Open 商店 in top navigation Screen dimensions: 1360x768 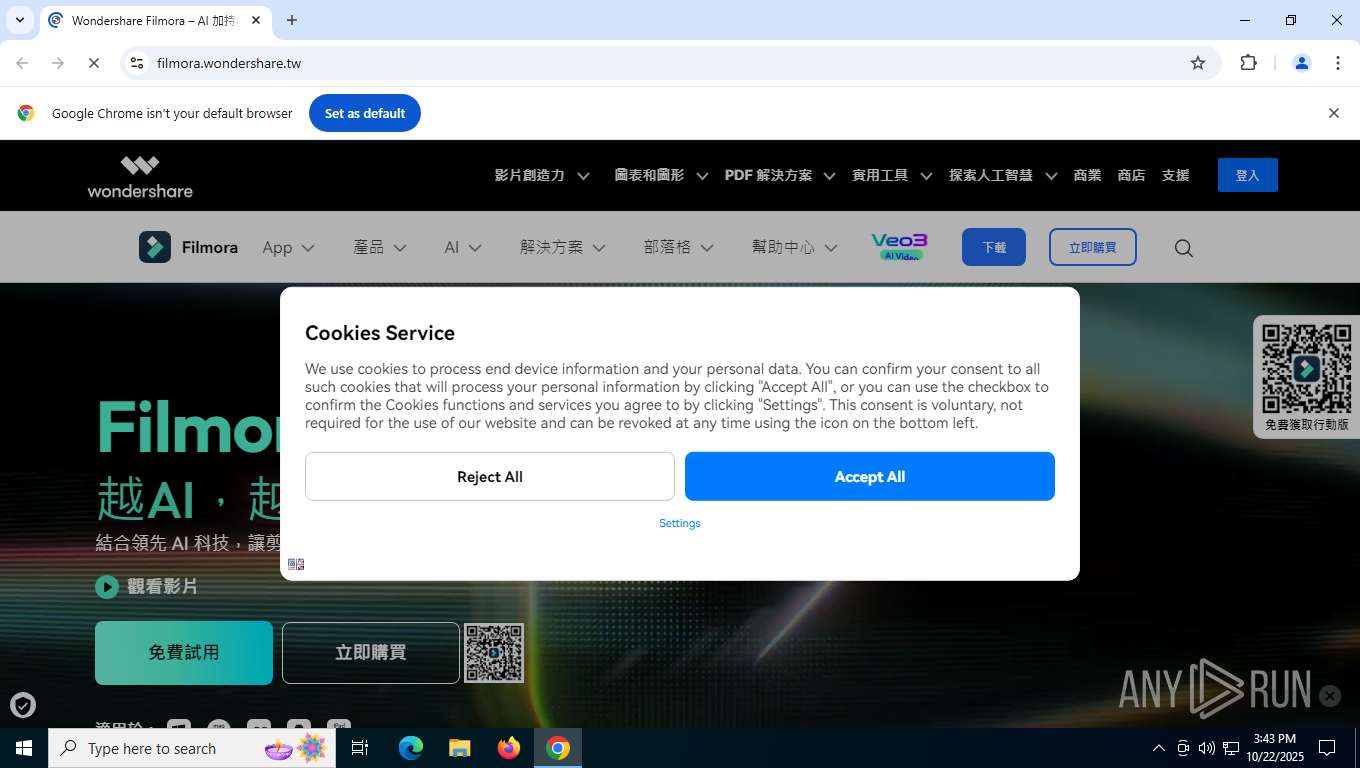(1131, 175)
